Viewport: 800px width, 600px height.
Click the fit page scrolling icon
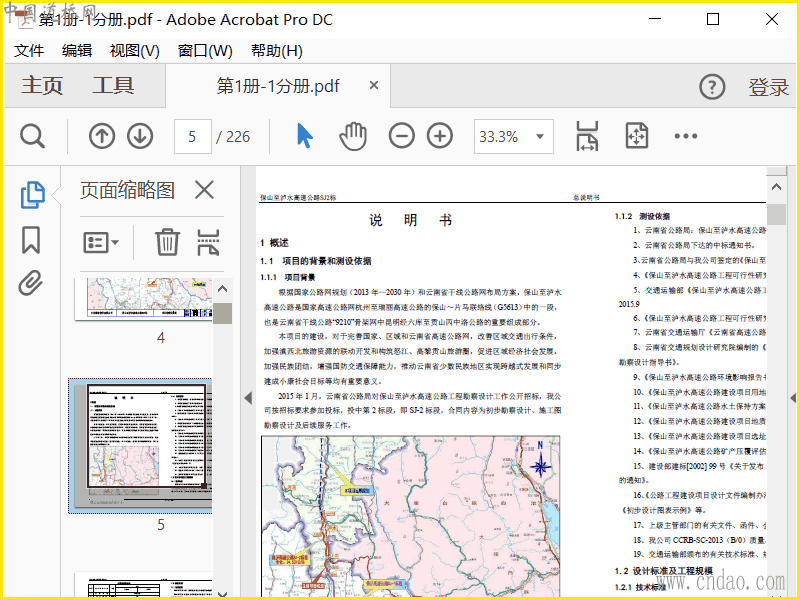tap(587, 136)
